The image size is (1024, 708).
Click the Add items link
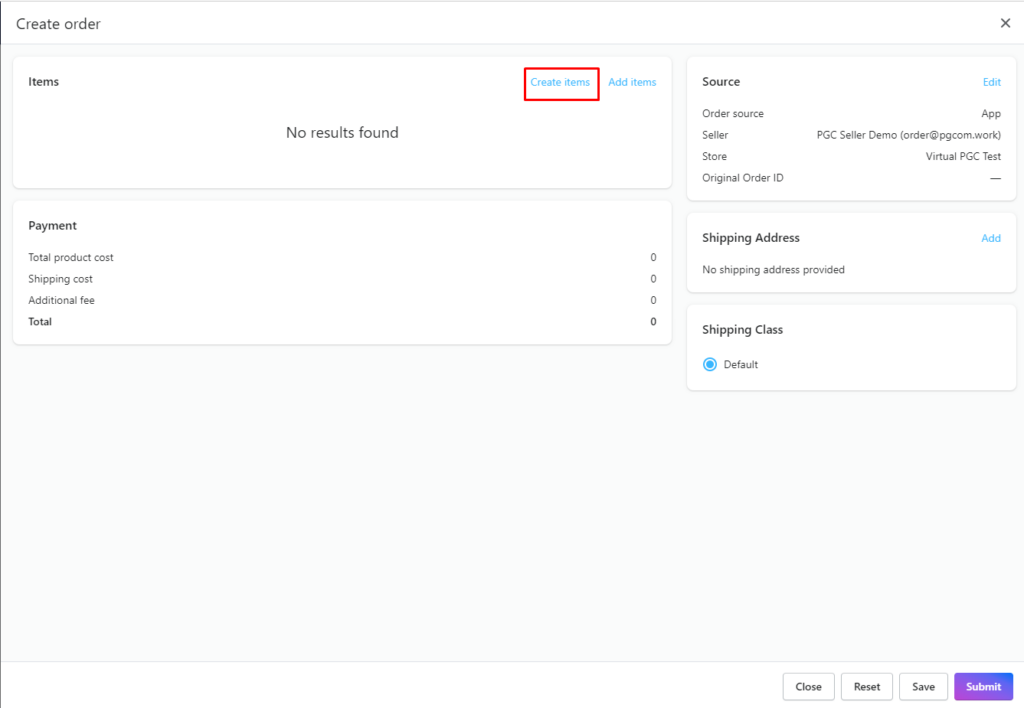coord(632,83)
